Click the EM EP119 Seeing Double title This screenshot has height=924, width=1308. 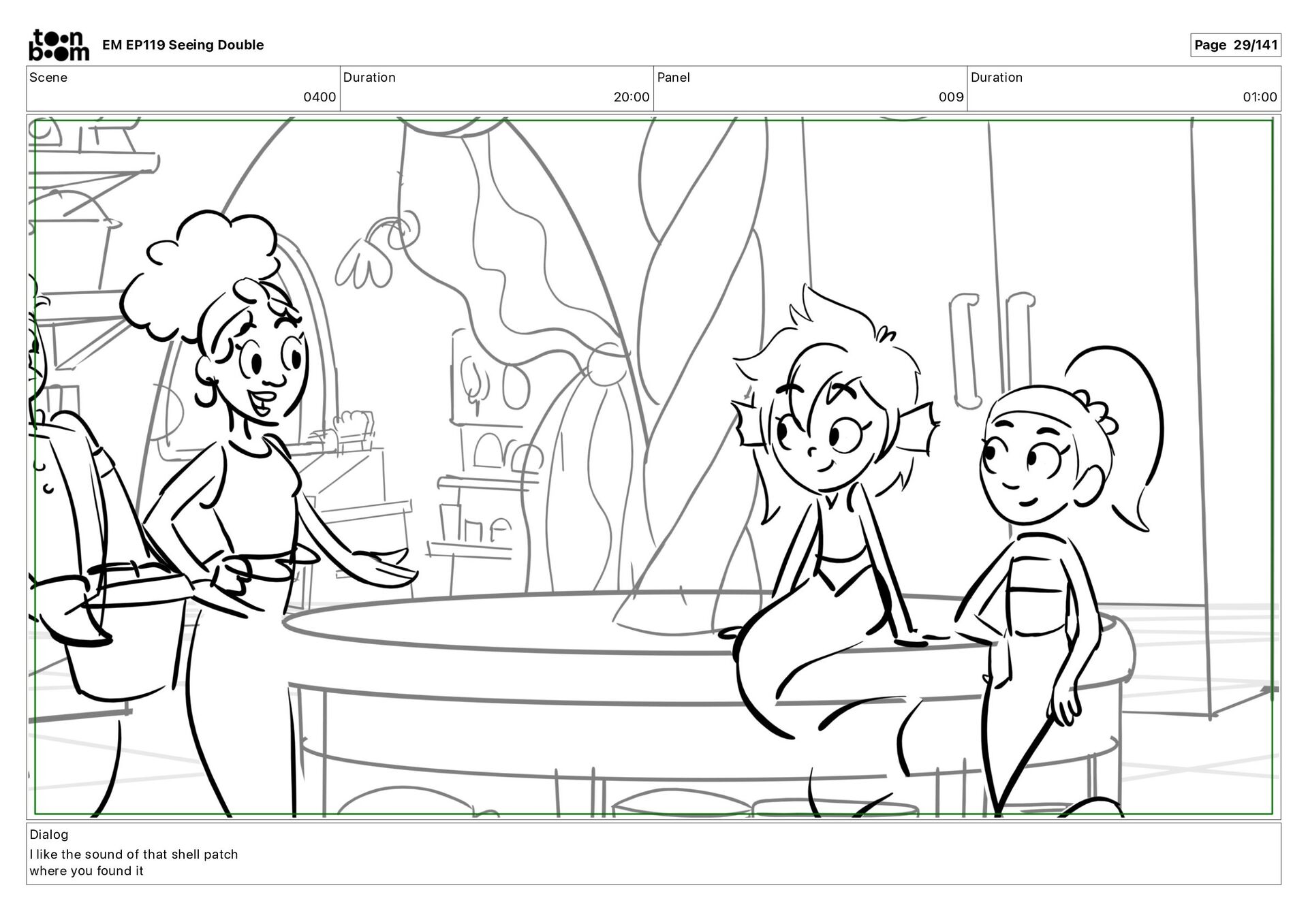(x=183, y=45)
